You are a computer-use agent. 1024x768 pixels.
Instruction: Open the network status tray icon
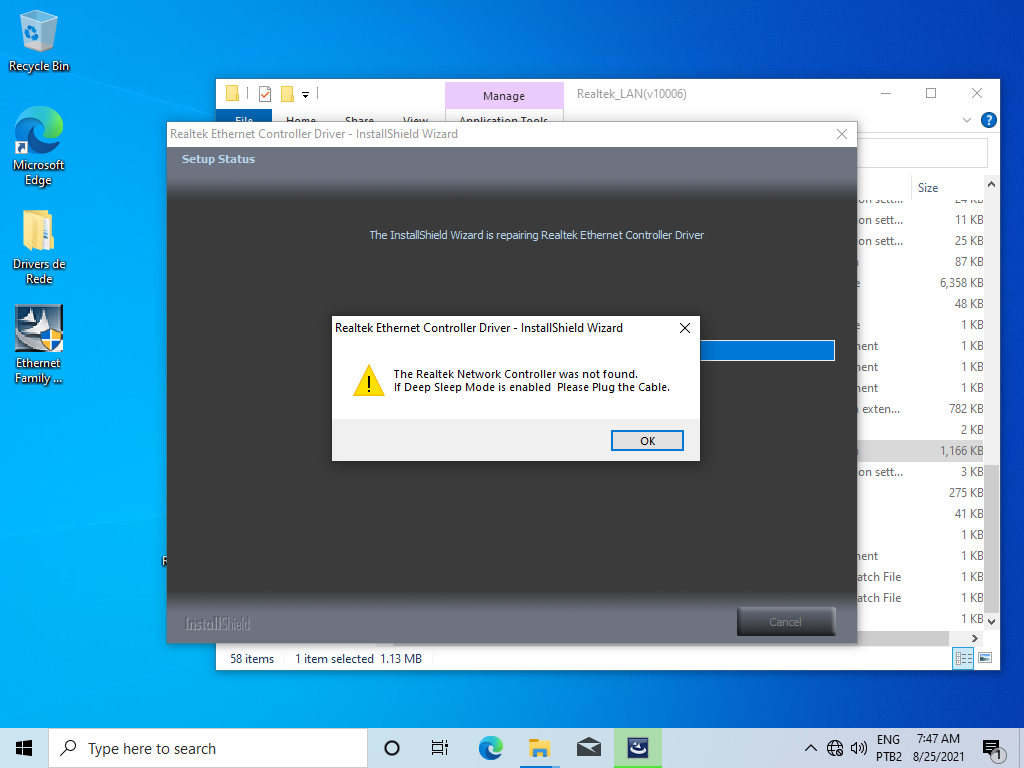[835, 748]
